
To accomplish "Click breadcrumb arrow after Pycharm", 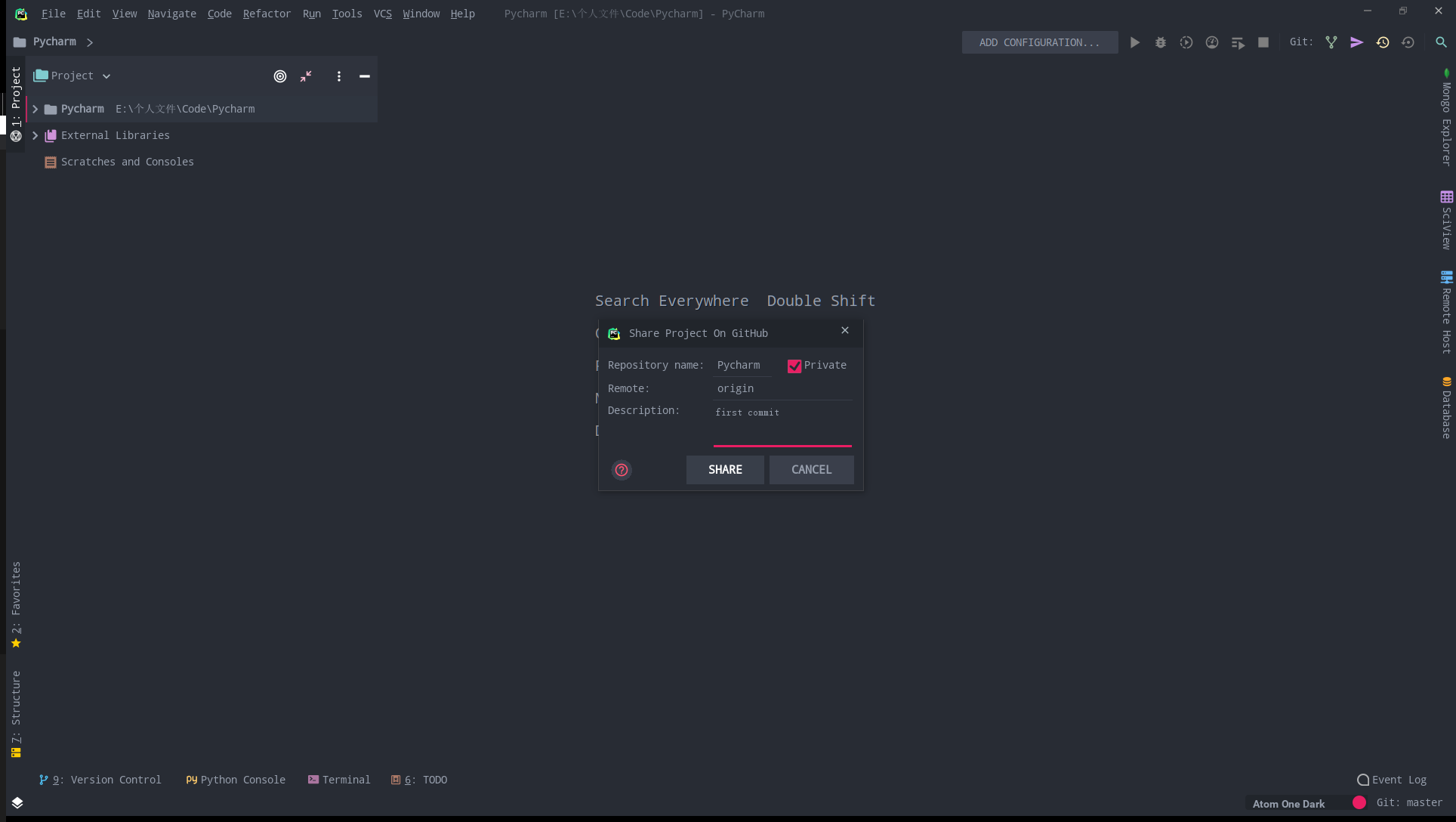I will [90, 43].
